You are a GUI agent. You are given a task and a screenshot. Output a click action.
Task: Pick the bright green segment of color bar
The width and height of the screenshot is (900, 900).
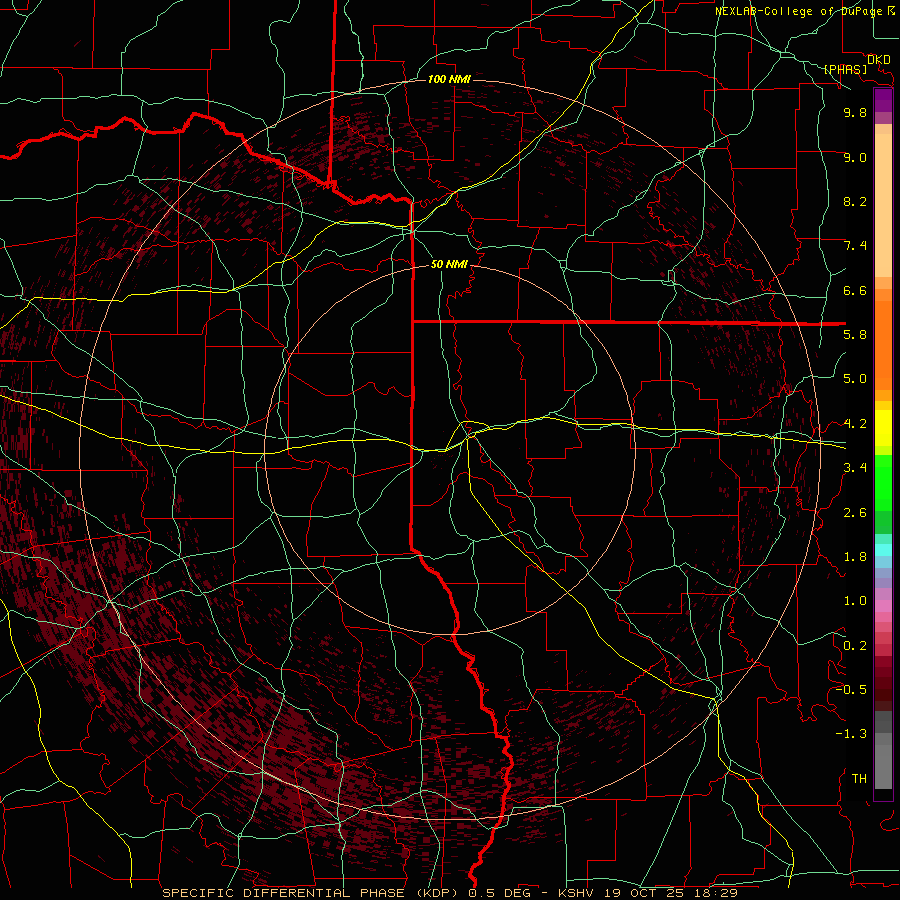(883, 483)
